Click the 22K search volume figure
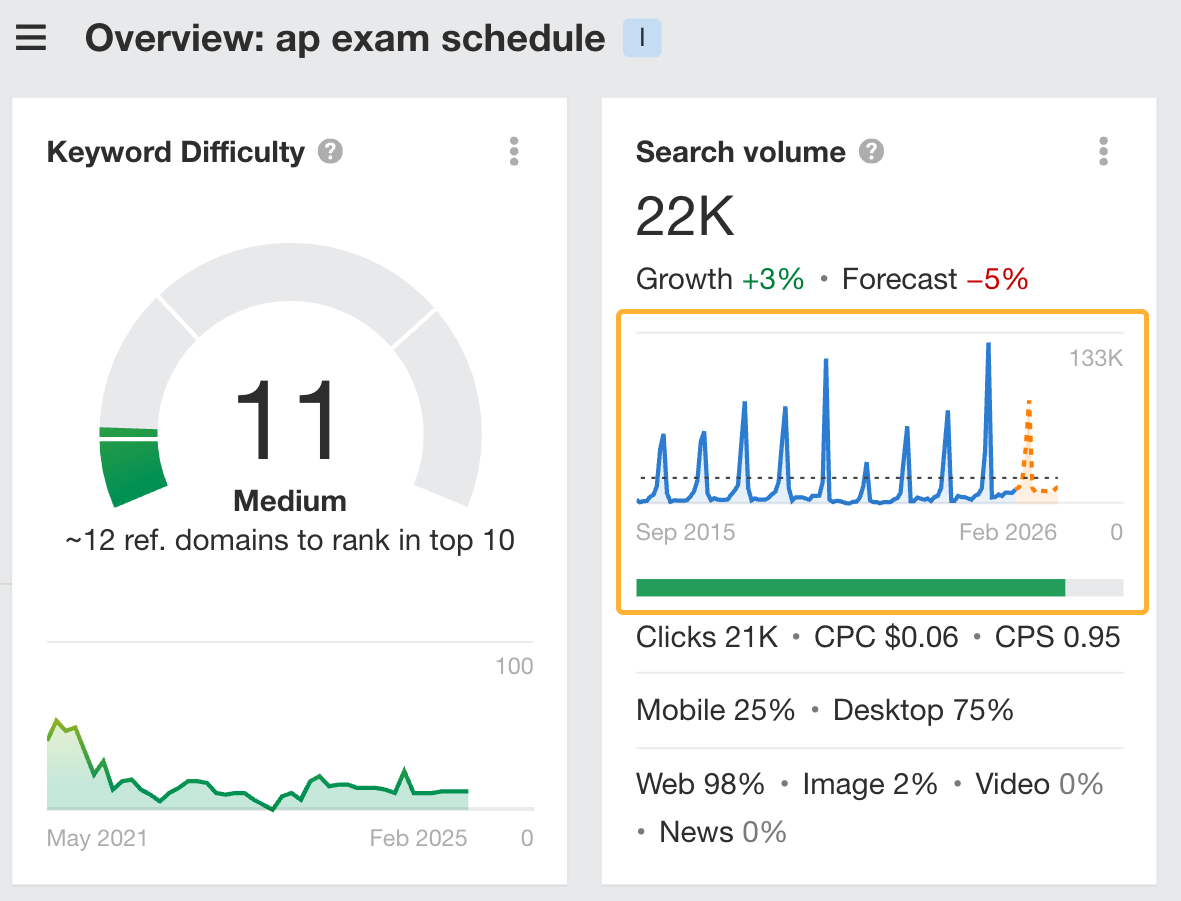Screen dimensions: 1181x901 (x=684, y=216)
